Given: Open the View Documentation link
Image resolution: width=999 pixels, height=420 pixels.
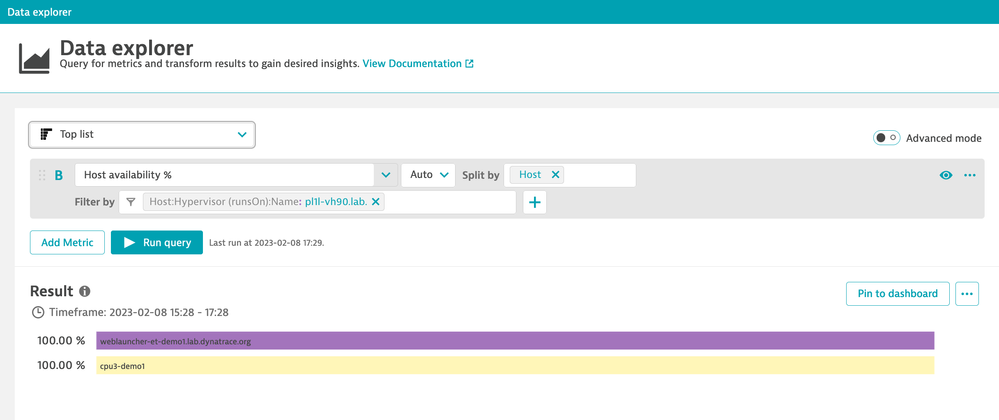Looking at the screenshot, I should (417, 64).
